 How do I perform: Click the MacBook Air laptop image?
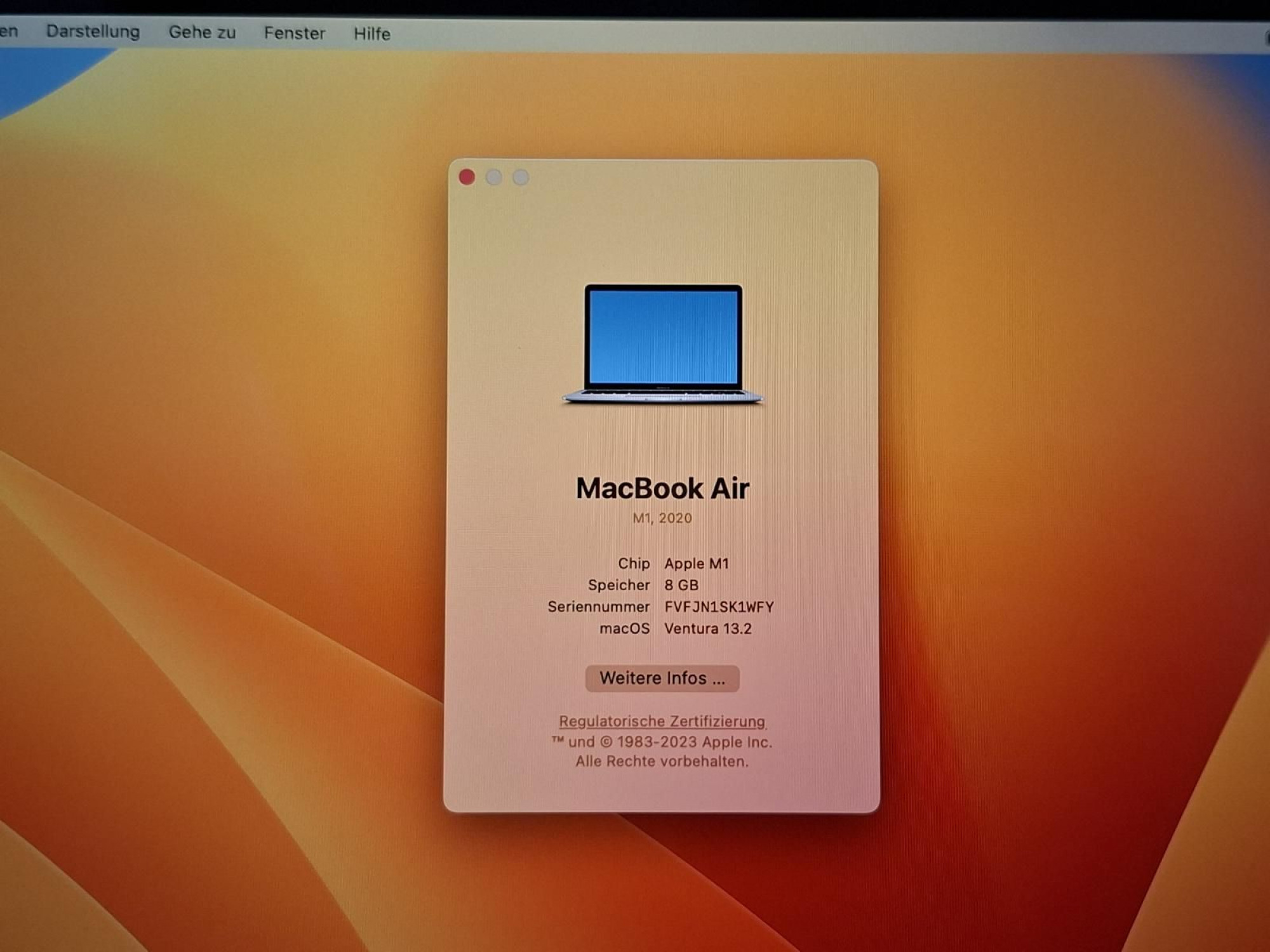[662, 343]
